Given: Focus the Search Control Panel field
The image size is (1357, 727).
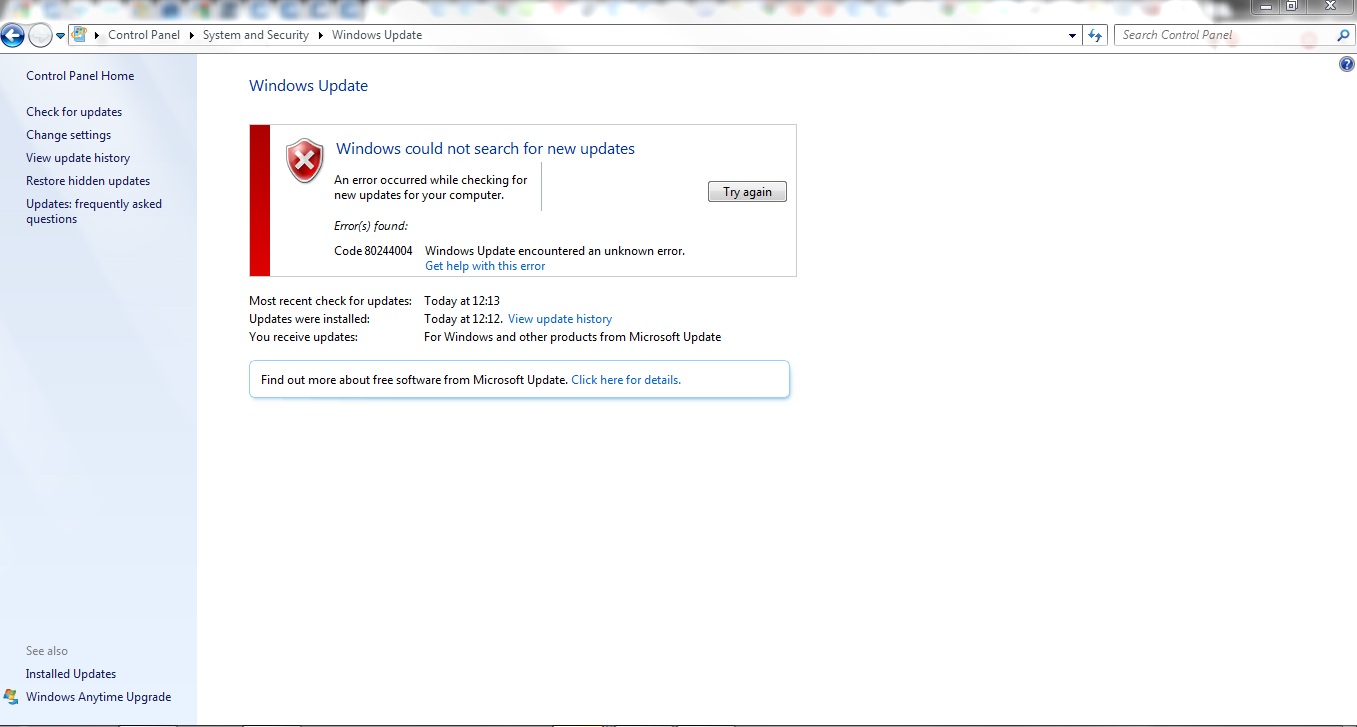Looking at the screenshot, I should [x=1225, y=35].
